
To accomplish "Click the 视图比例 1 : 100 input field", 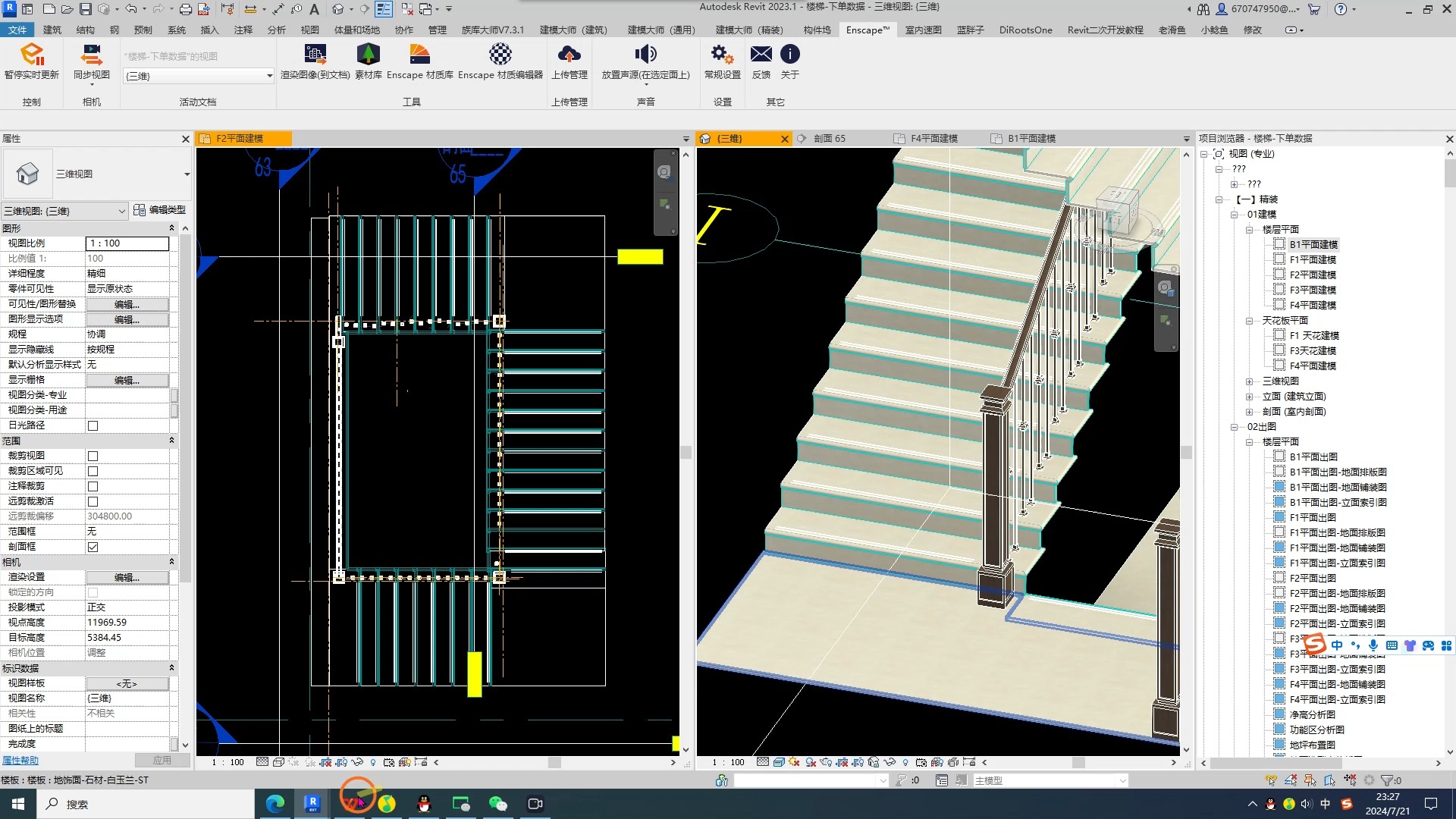I will (x=127, y=243).
